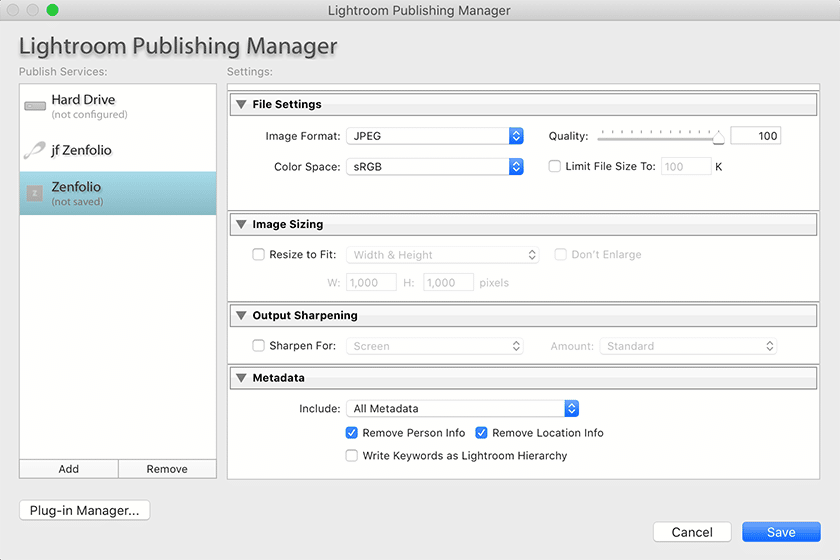Open the Sharpen For Screen dropdown
Screen dimensions: 840x560
point(434,346)
